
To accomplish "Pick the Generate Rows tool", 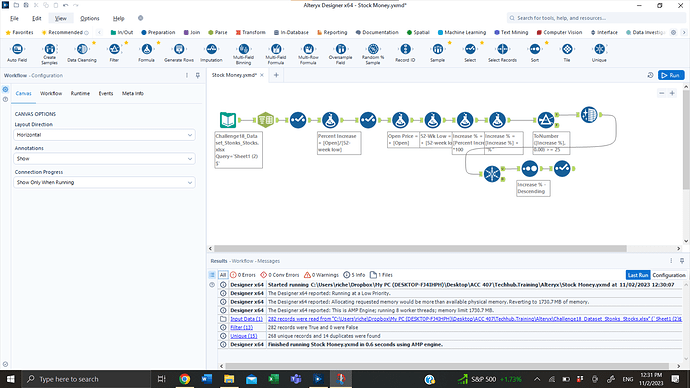I will (179, 53).
